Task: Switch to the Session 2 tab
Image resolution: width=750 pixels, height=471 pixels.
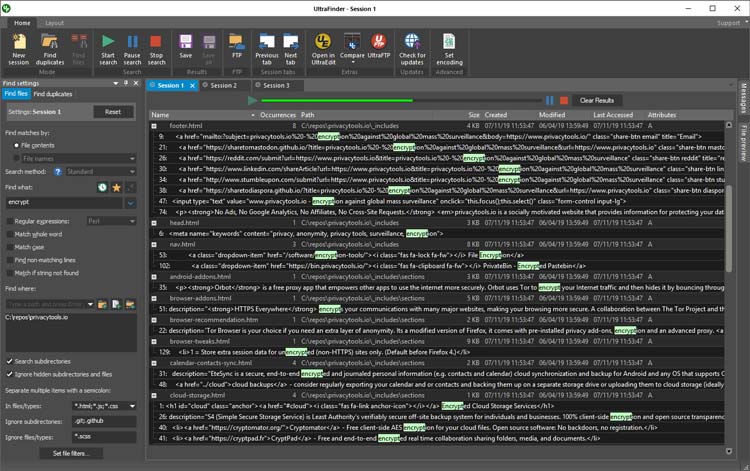Action: click(x=223, y=86)
